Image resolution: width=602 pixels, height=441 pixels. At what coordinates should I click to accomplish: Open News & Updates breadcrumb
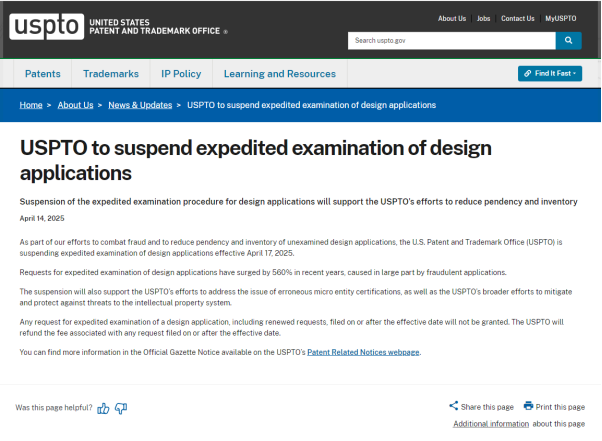(x=140, y=105)
